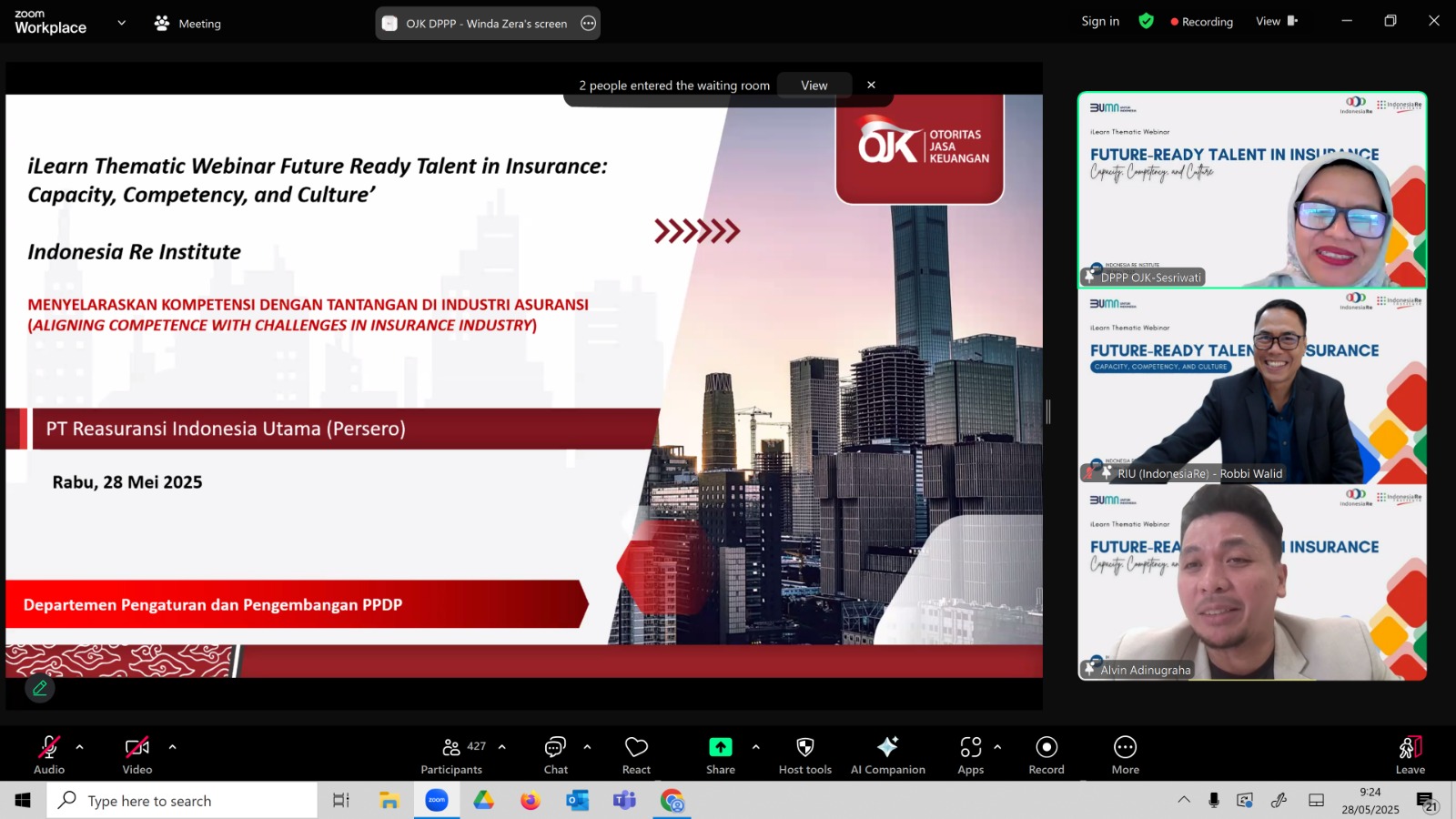Click View in the waiting room notification

[x=814, y=86]
